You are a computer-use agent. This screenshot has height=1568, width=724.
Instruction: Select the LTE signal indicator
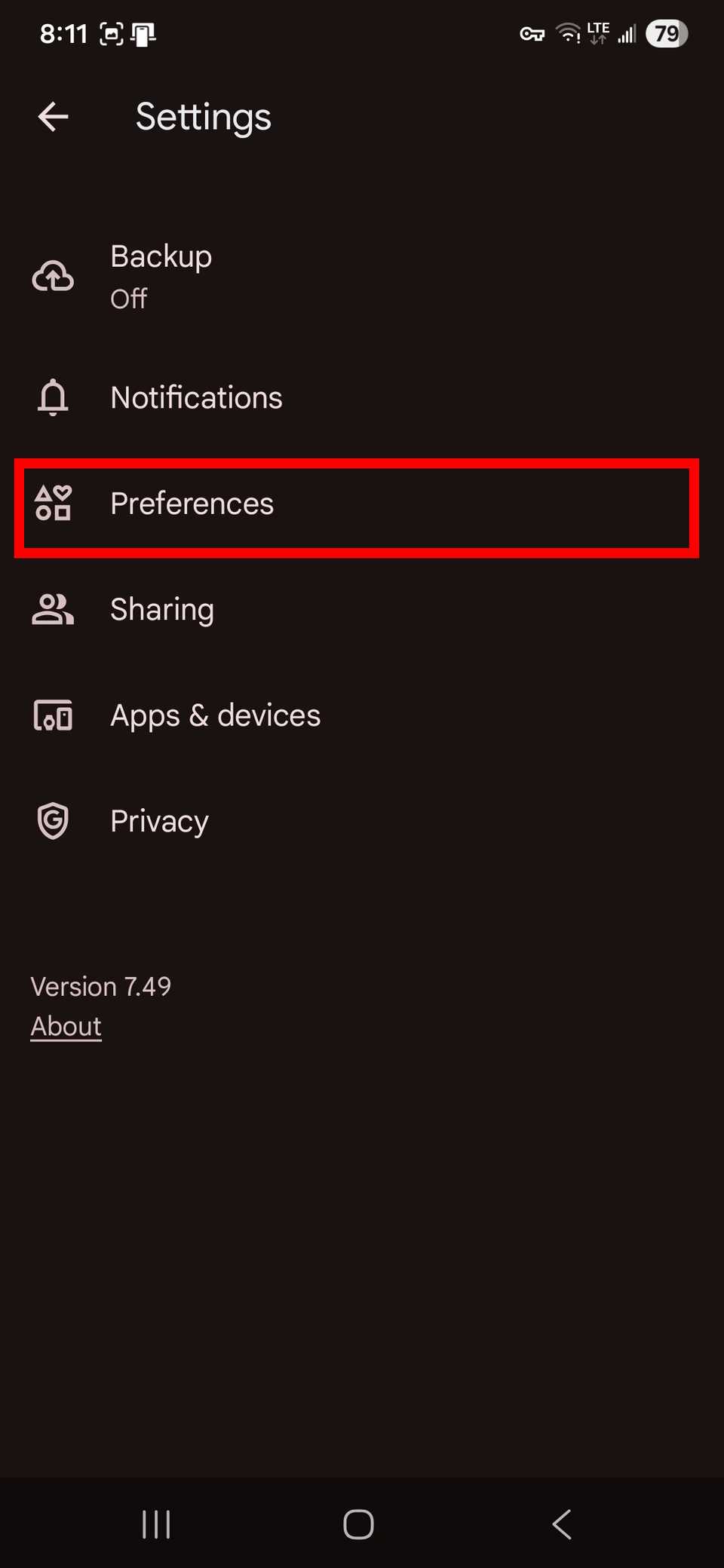pos(598,33)
